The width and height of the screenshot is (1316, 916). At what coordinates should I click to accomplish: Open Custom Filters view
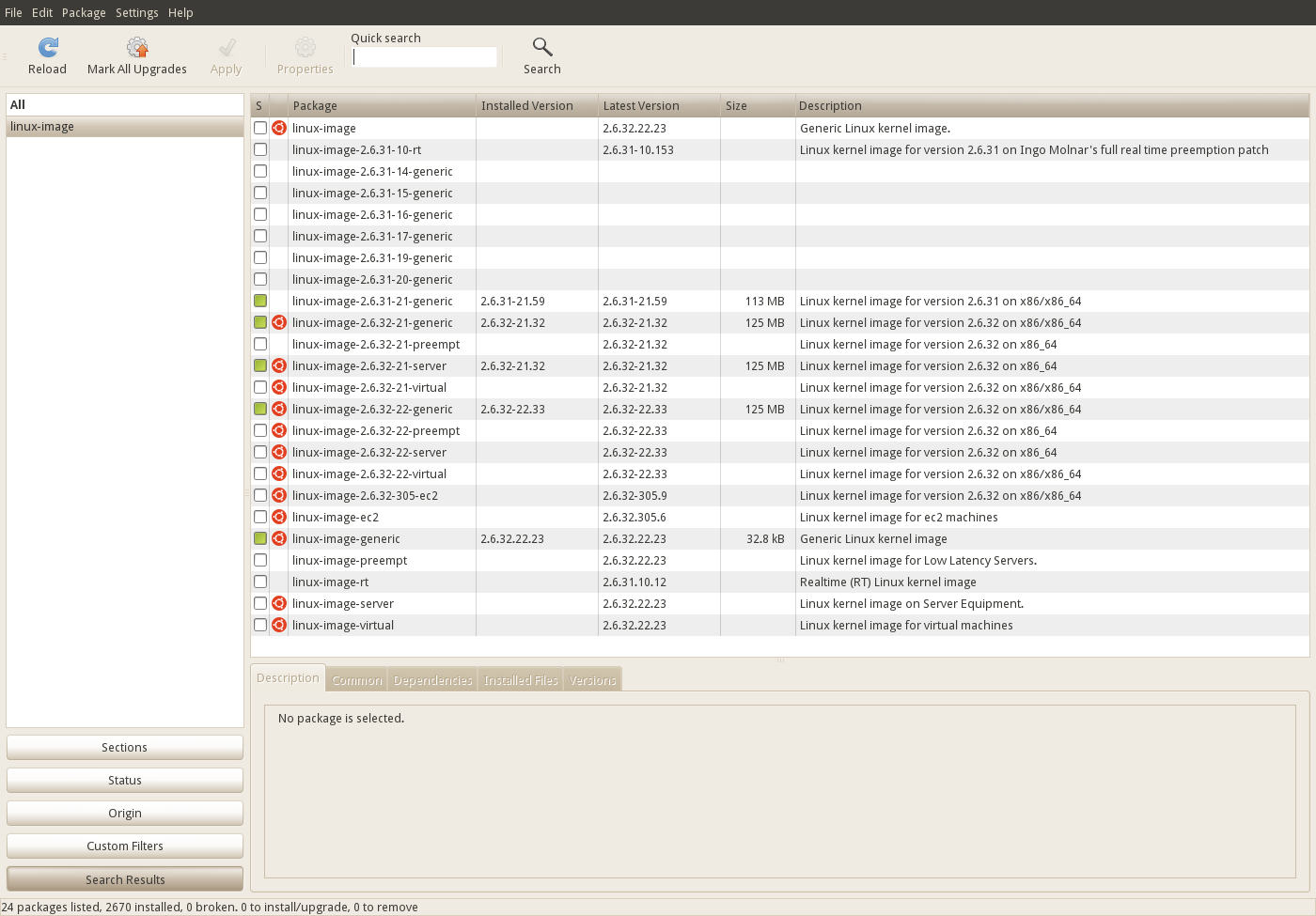click(x=124, y=846)
